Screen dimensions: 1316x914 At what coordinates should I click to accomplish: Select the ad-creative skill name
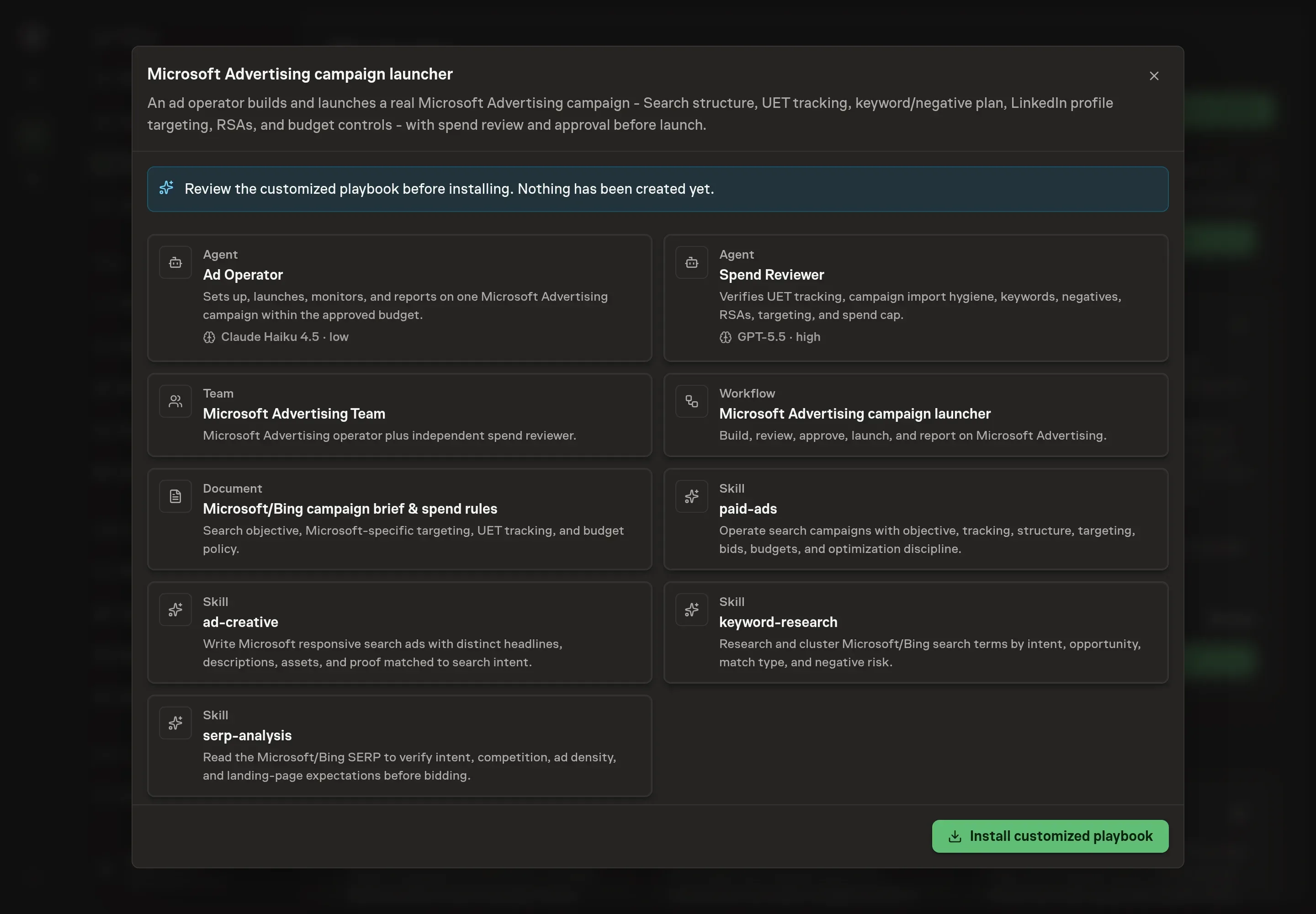click(x=240, y=622)
